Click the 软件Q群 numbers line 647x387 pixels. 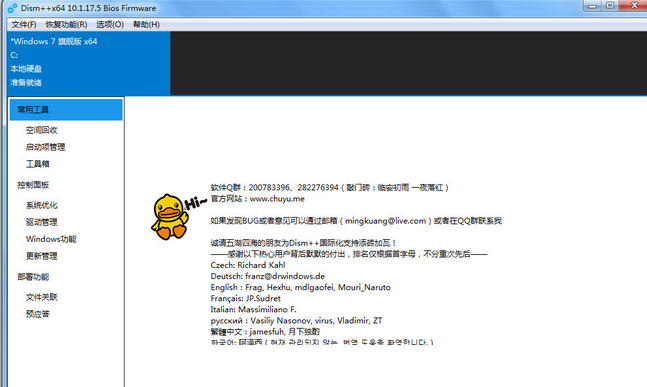coord(329,188)
